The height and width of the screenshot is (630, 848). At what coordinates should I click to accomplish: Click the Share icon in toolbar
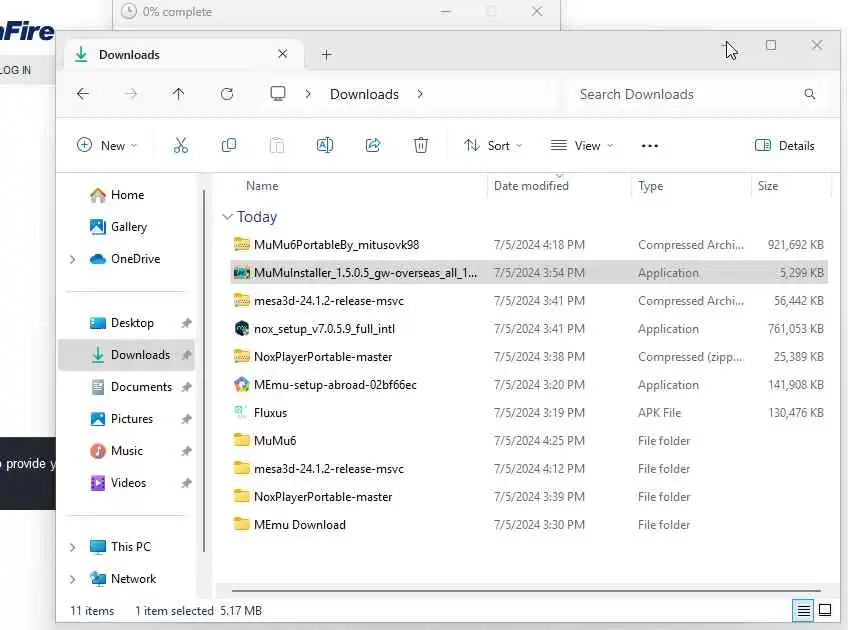click(373, 145)
